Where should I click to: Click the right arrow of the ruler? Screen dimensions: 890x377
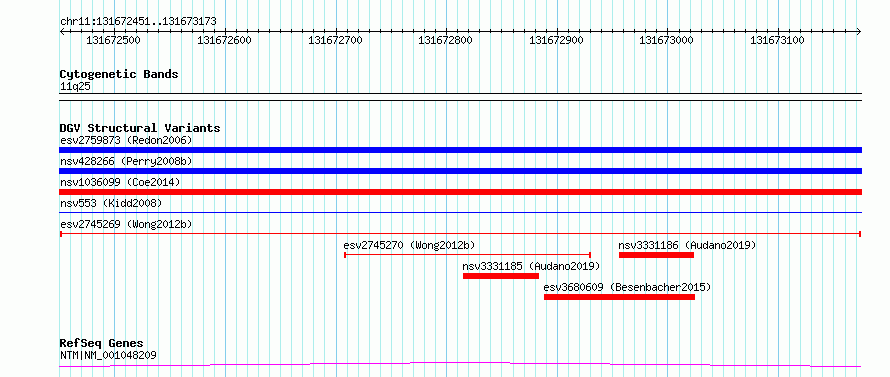tap(859, 31)
